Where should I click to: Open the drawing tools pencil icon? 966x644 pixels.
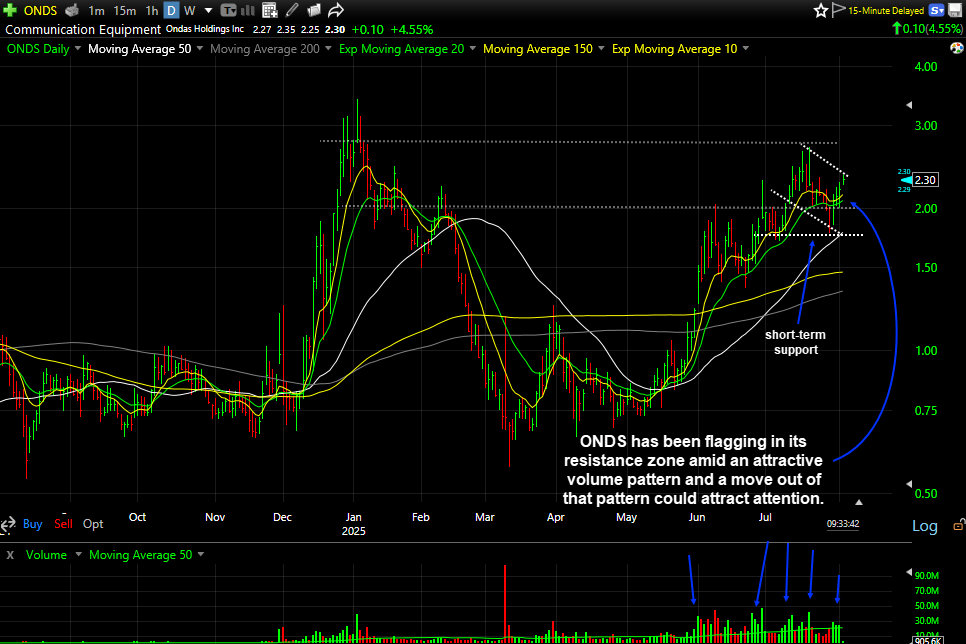(x=291, y=10)
